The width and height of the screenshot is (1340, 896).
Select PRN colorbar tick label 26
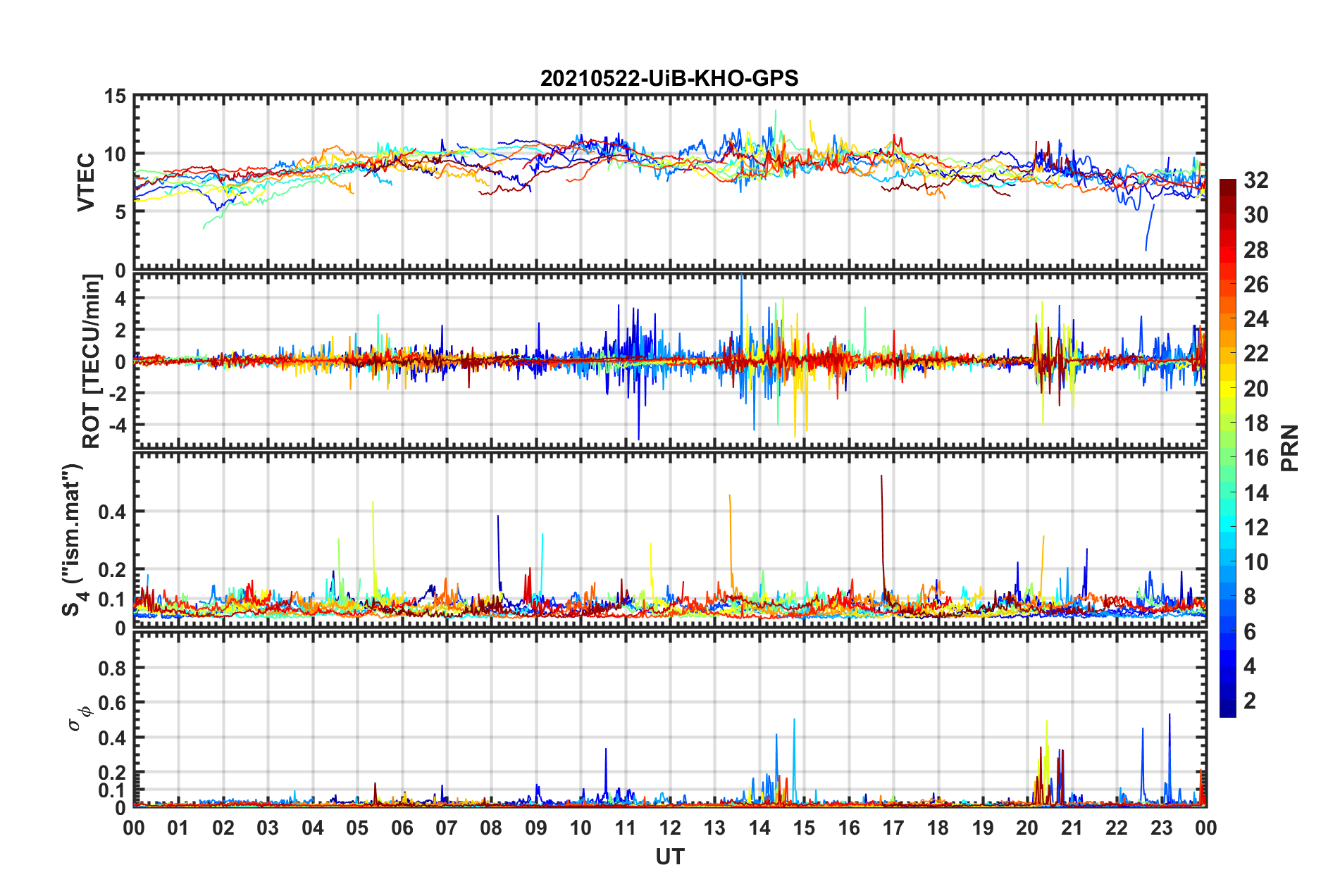pos(1255,285)
